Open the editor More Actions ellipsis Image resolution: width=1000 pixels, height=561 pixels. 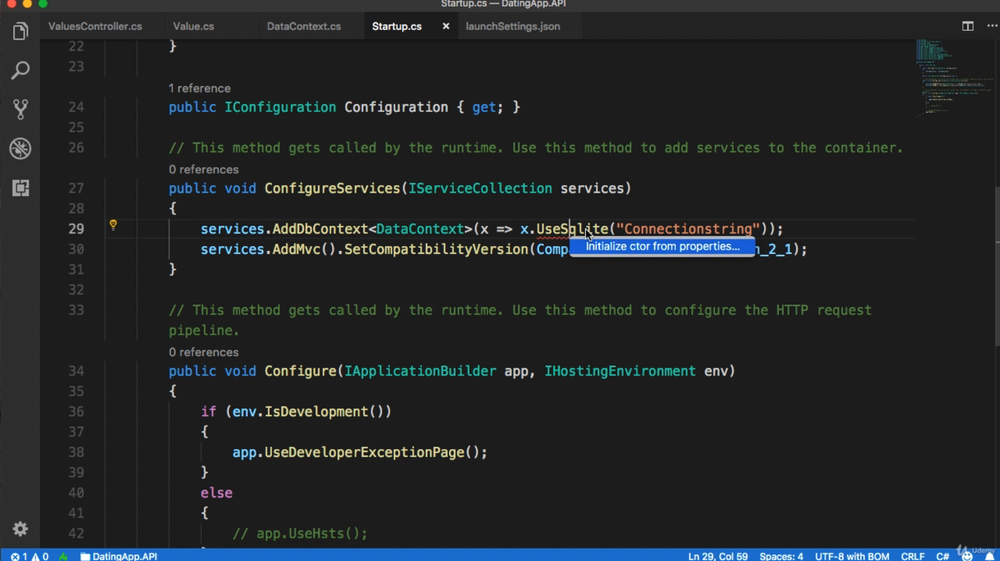[992, 26]
